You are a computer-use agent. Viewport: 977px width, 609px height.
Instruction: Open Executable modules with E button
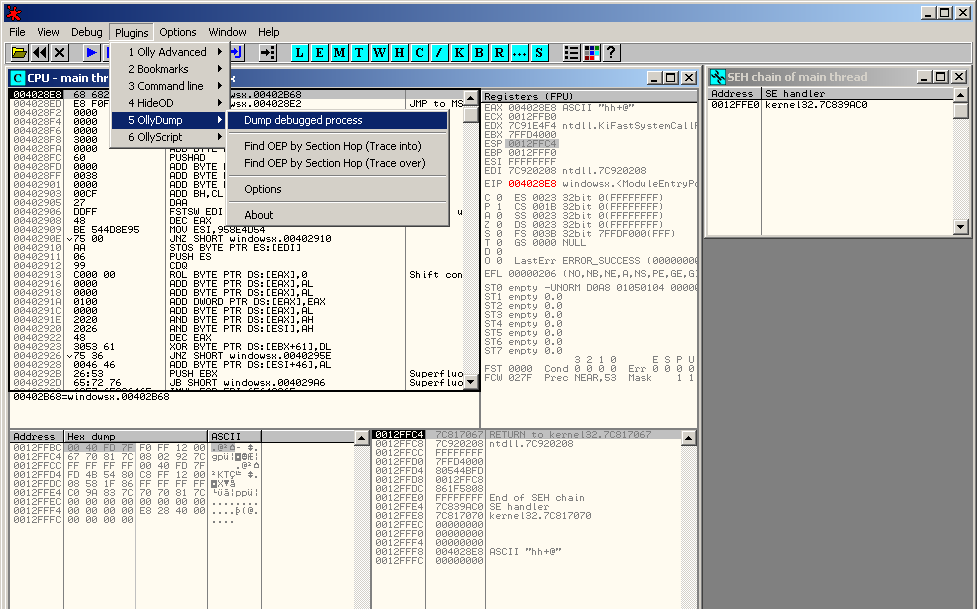click(320, 52)
